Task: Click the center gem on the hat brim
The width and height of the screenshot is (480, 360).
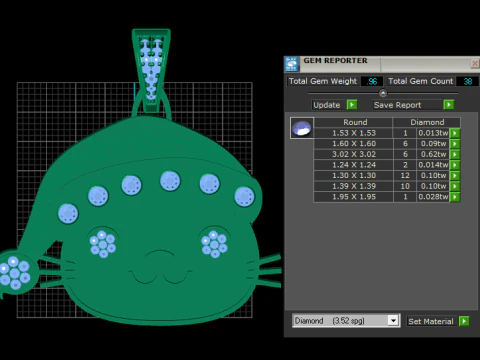Action: click(x=170, y=181)
